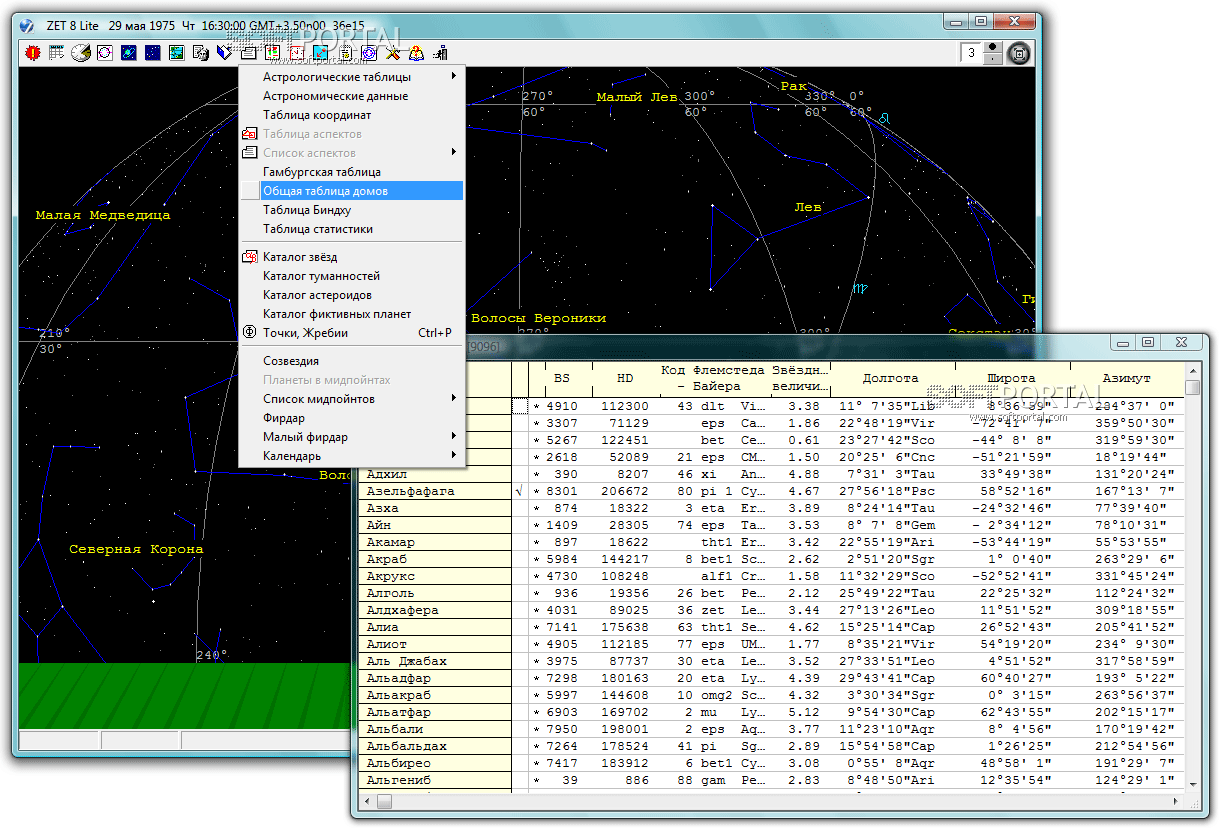The height and width of the screenshot is (830, 1220).
Task: Click the exit door toolbar icon
Action: [x=440, y=53]
